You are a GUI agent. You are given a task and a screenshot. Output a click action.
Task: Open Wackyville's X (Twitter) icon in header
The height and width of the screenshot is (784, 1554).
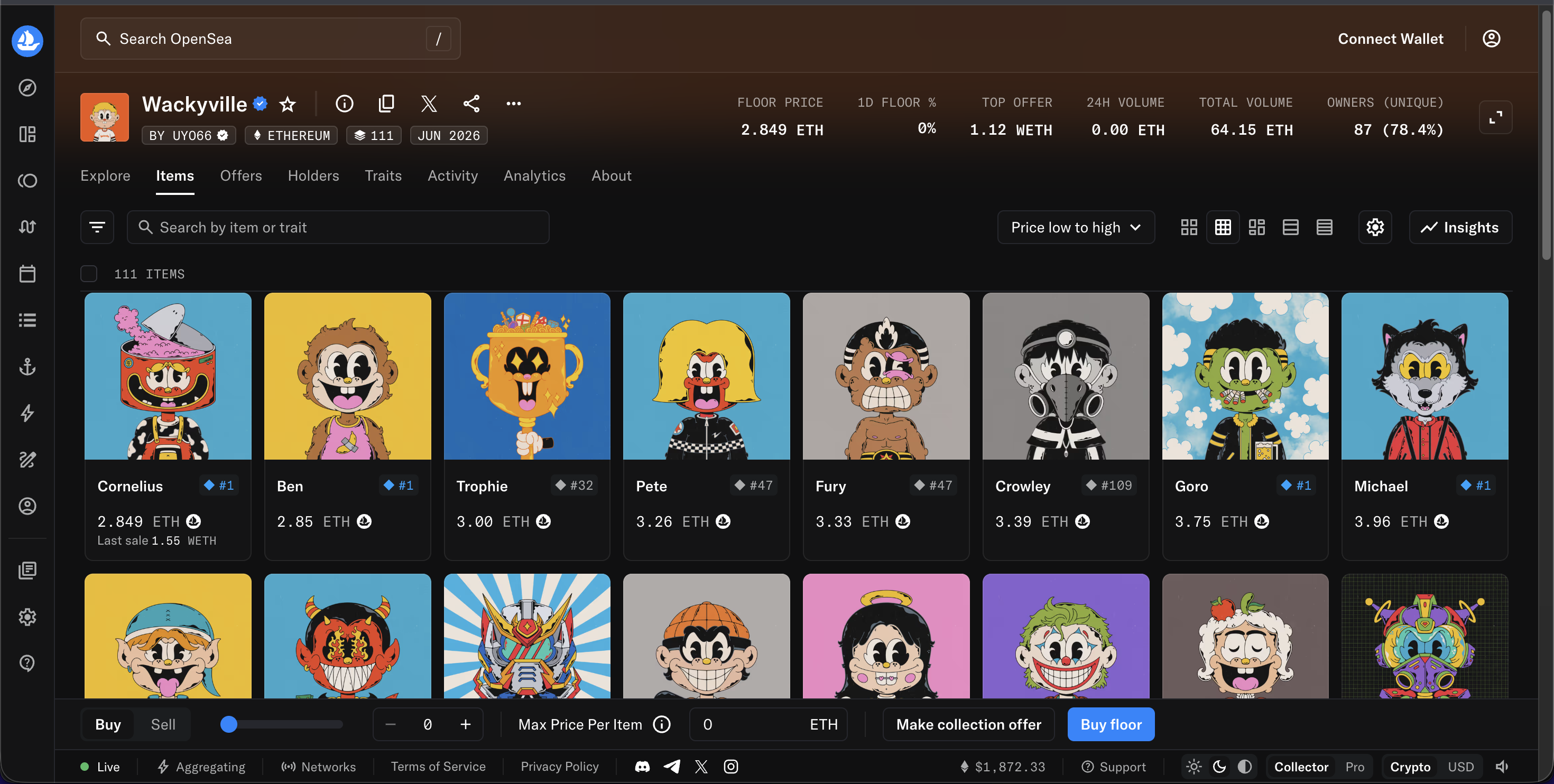tap(429, 104)
